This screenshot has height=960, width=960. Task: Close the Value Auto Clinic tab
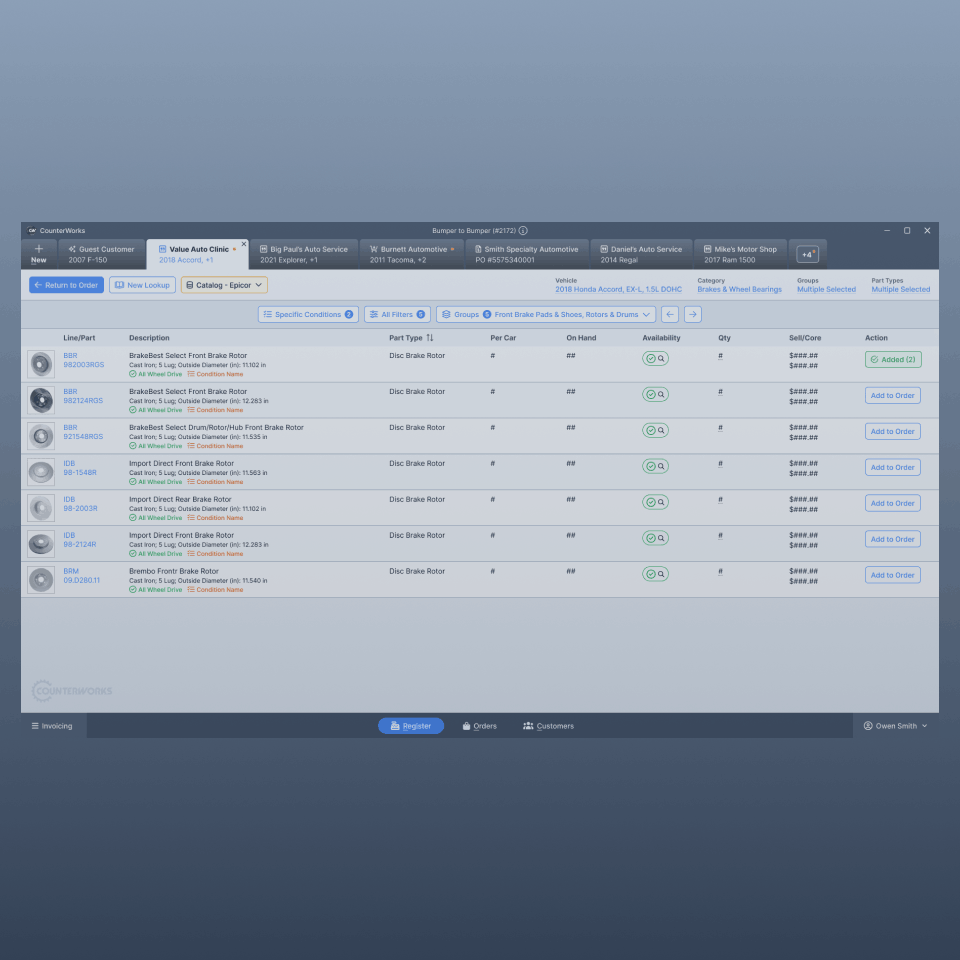243,244
